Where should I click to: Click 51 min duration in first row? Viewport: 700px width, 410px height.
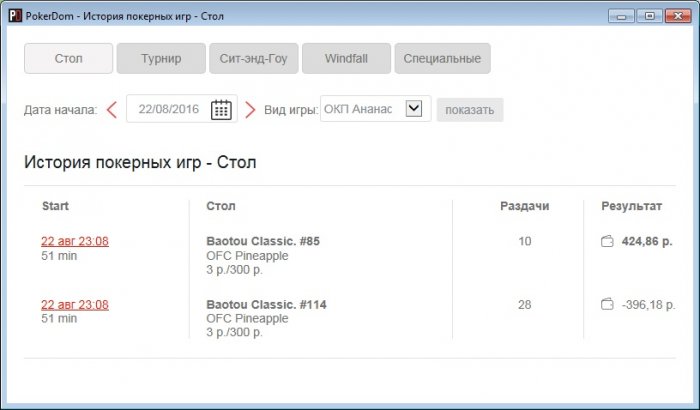(59, 256)
